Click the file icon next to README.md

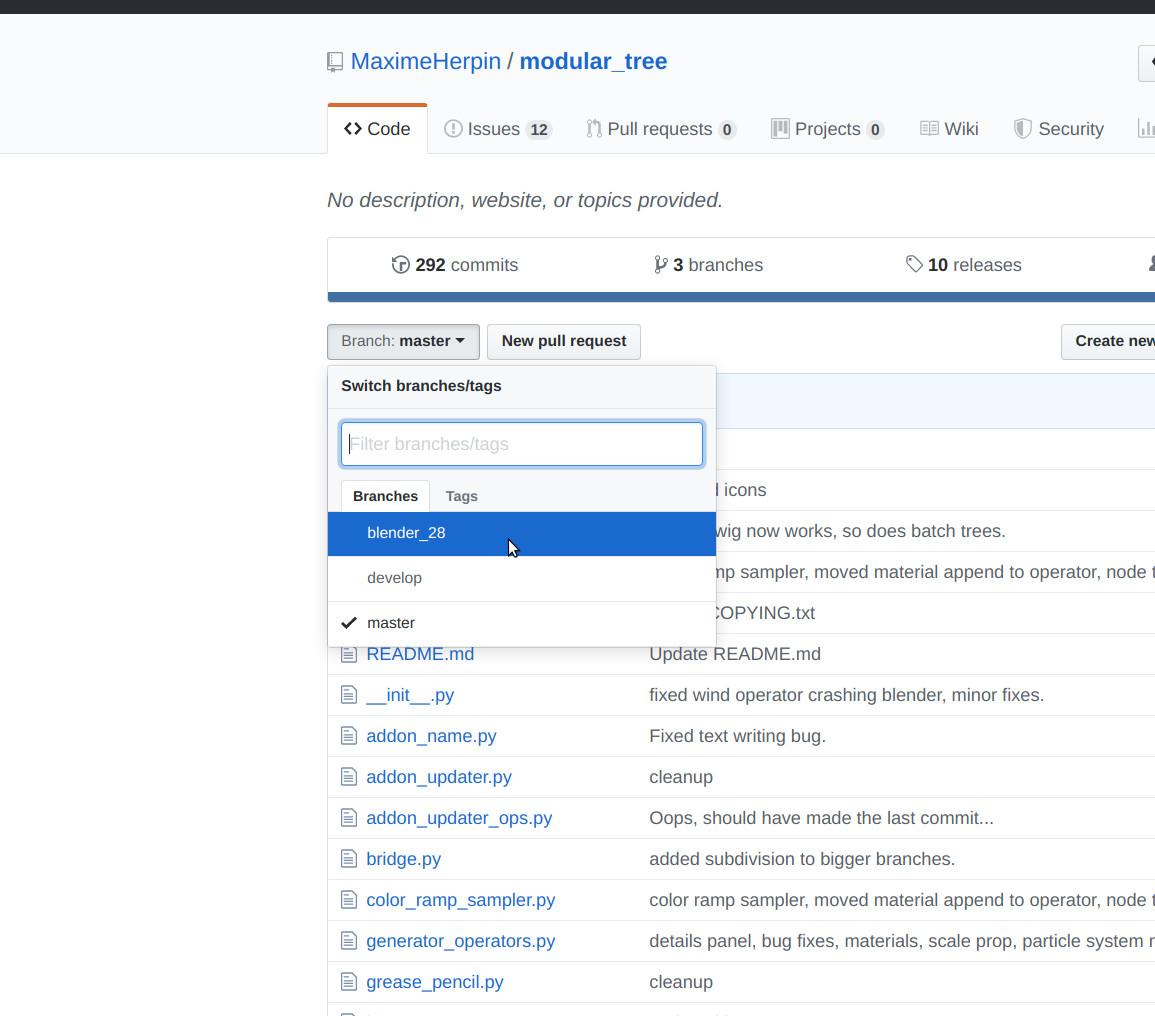point(349,653)
